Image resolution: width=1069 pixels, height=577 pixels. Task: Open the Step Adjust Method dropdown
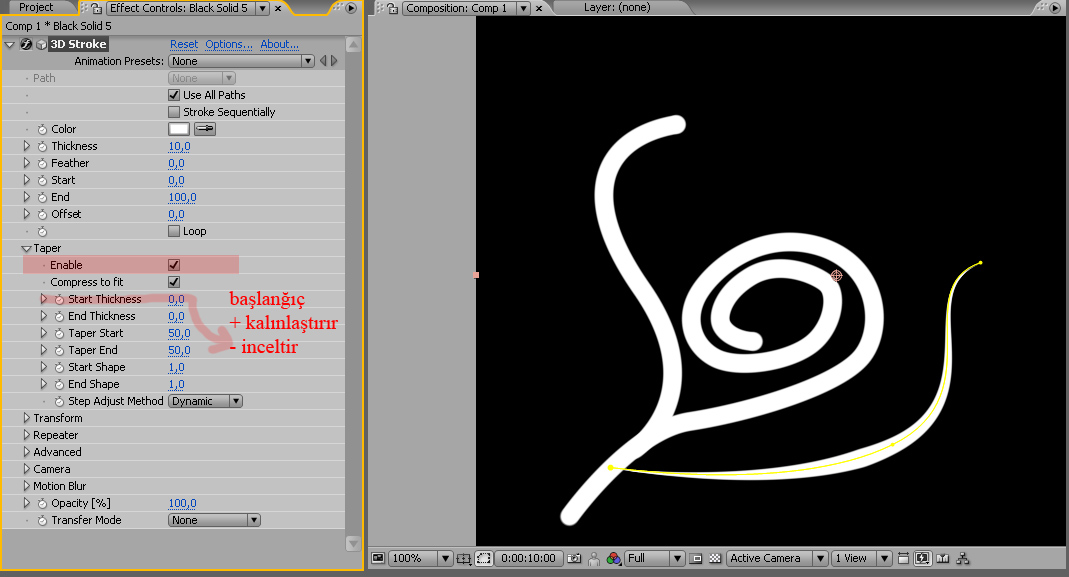pos(205,401)
